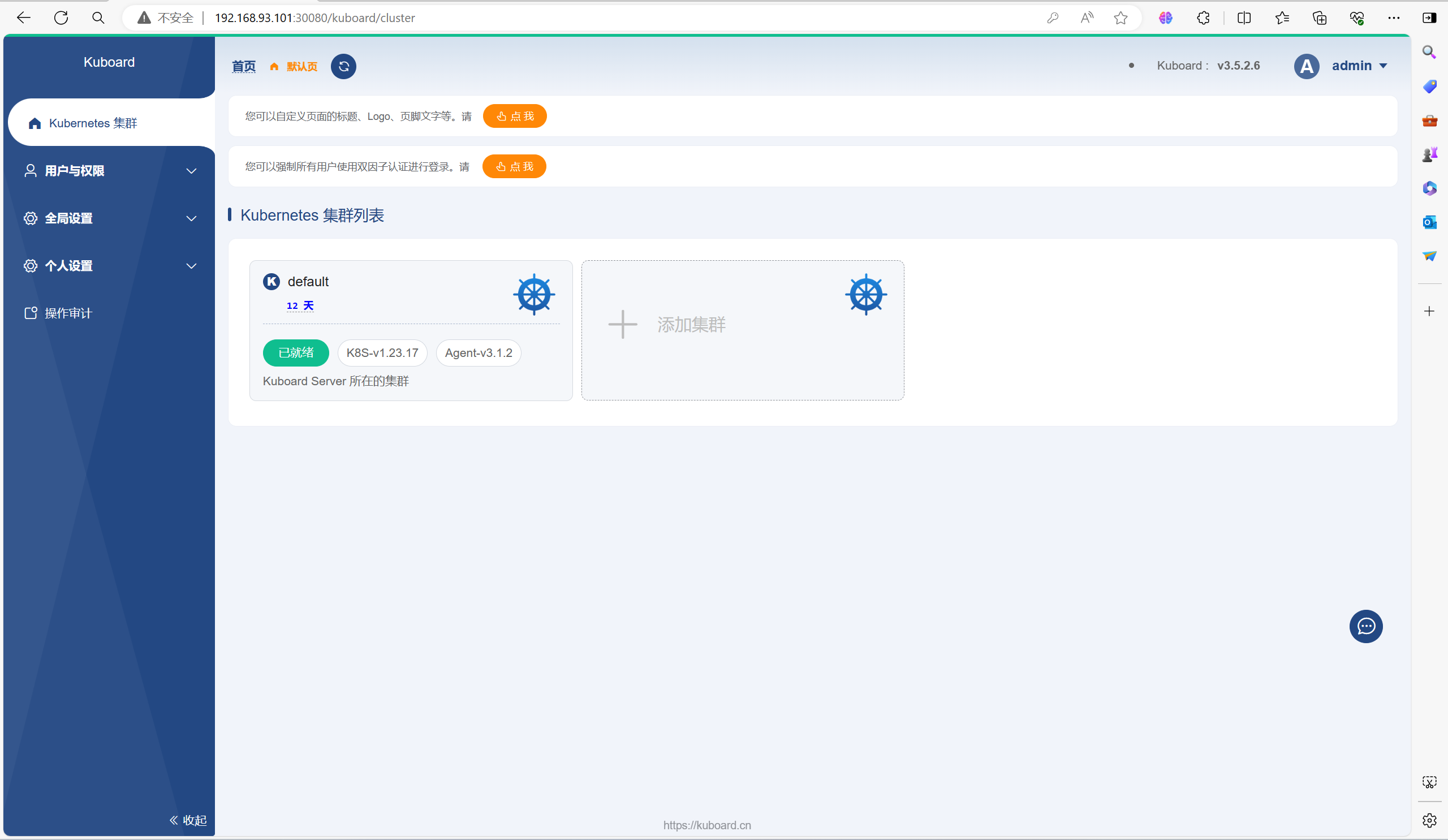Viewport: 1448px width, 840px height.
Task: Open browser extensions puzzle icon
Action: [1203, 18]
